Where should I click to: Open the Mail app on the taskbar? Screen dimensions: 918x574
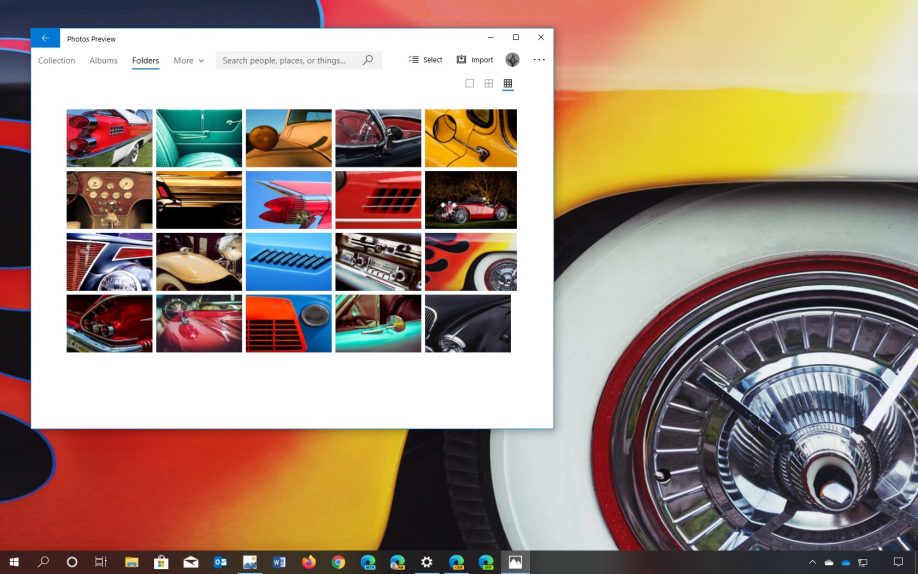(x=190, y=562)
